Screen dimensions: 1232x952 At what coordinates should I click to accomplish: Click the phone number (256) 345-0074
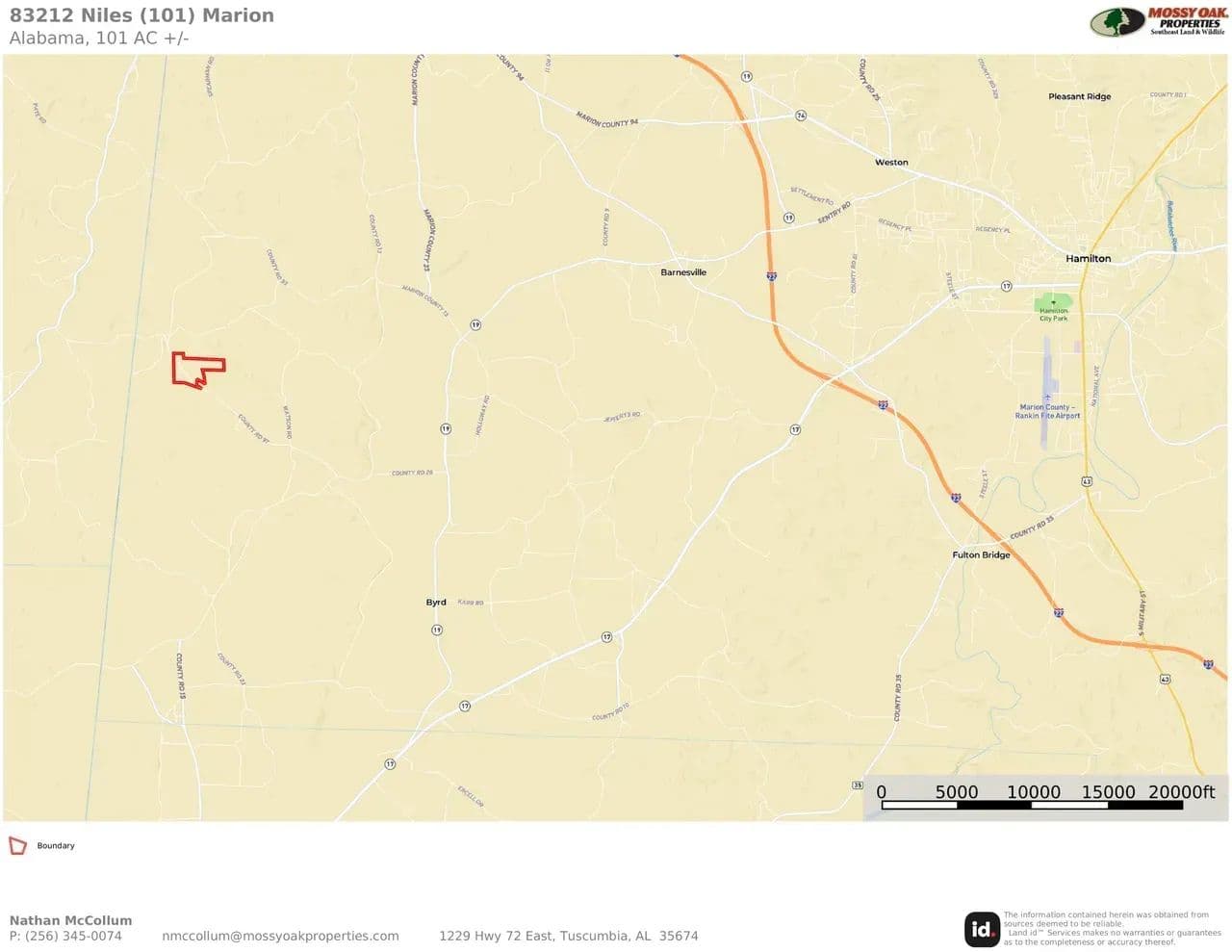73,936
